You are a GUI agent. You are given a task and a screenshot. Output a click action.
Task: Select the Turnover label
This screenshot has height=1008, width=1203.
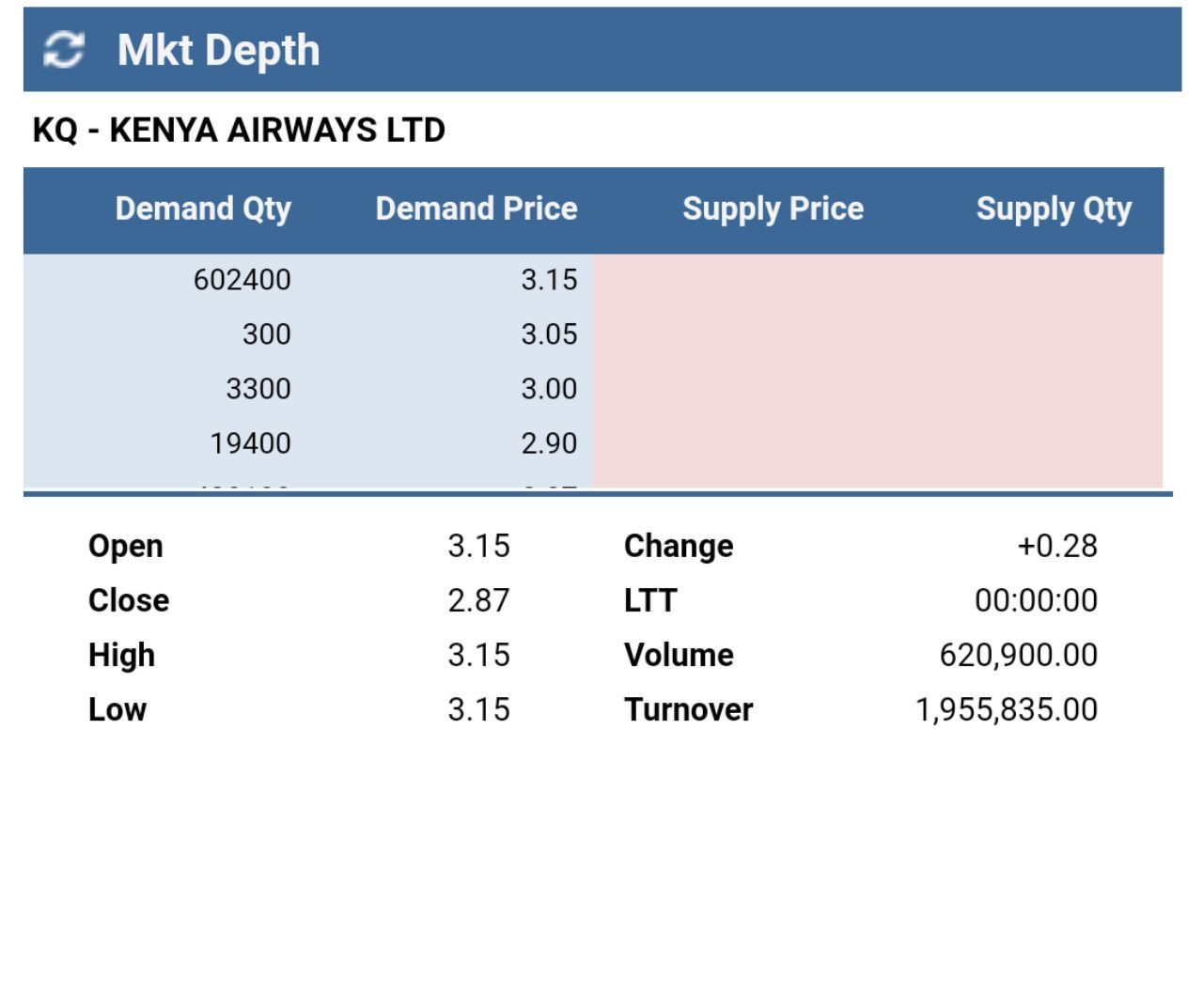(x=688, y=709)
